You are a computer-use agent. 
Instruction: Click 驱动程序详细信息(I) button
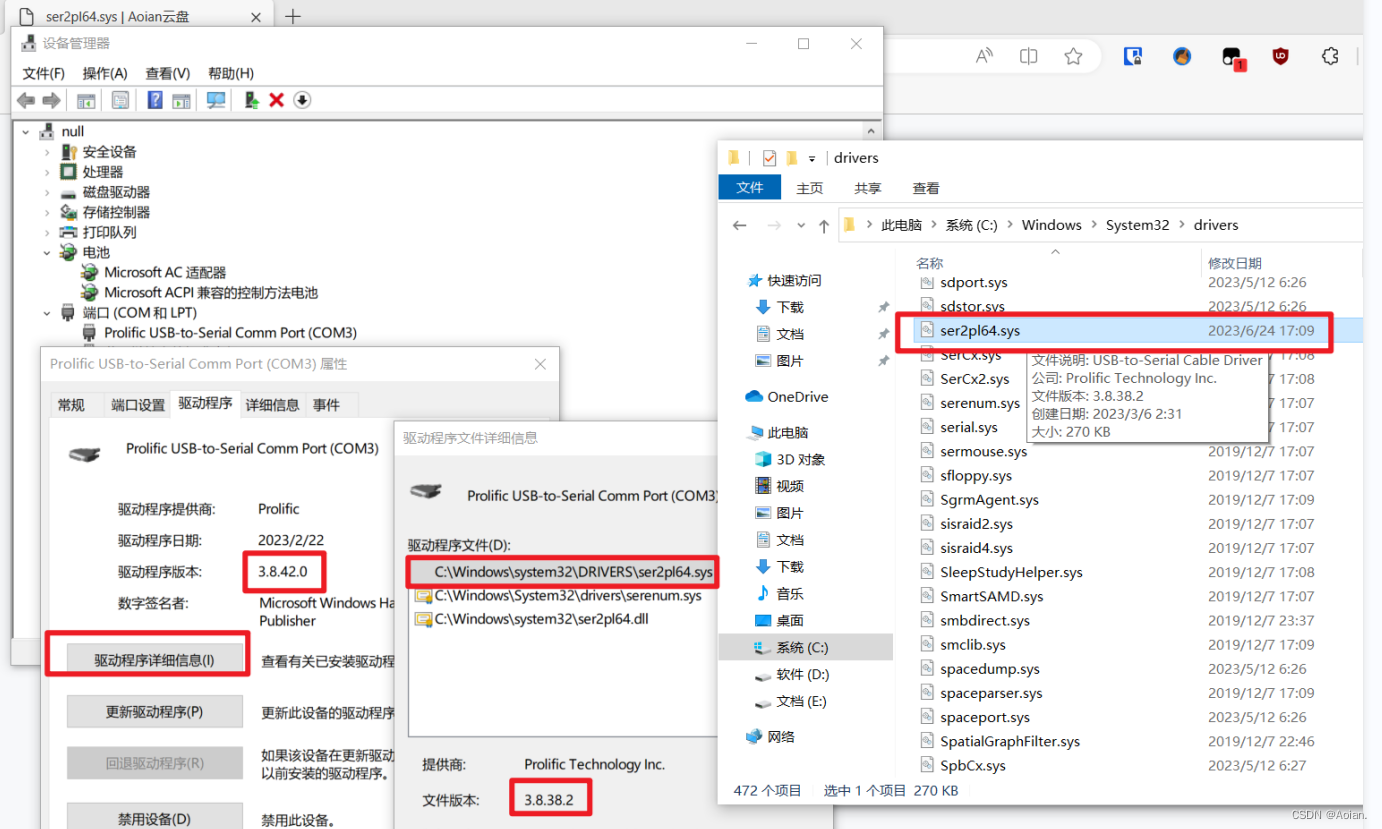pos(155,659)
